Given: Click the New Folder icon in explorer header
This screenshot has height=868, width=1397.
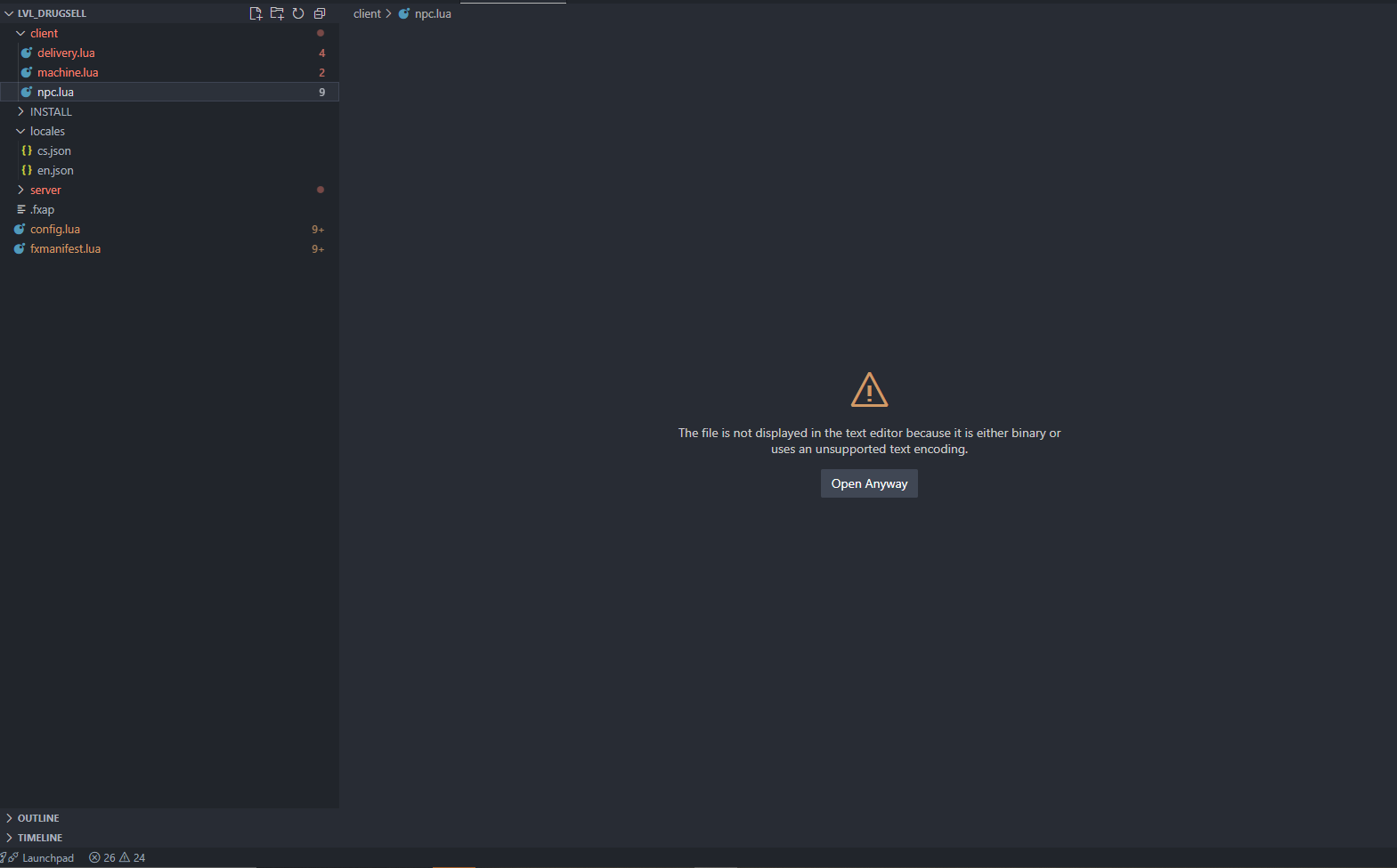Looking at the screenshot, I should [277, 13].
